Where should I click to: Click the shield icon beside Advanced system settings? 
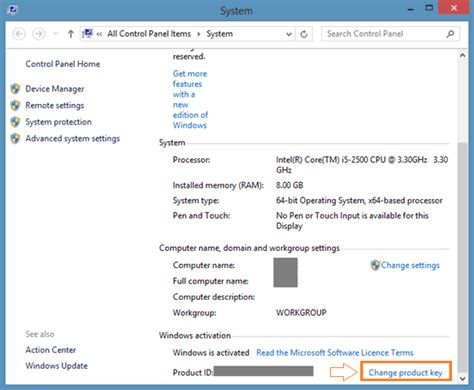(x=15, y=138)
